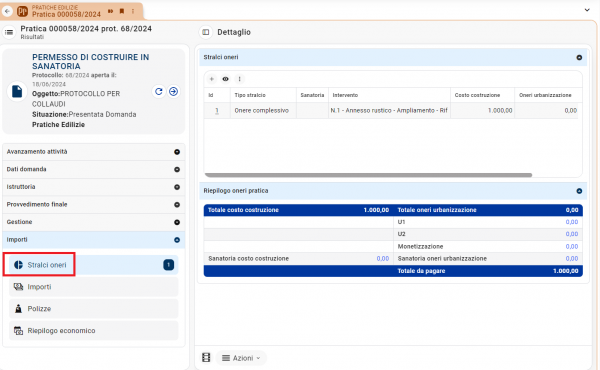
Task: Expand the top-right chevron dropdown
Action: (x=587, y=10)
